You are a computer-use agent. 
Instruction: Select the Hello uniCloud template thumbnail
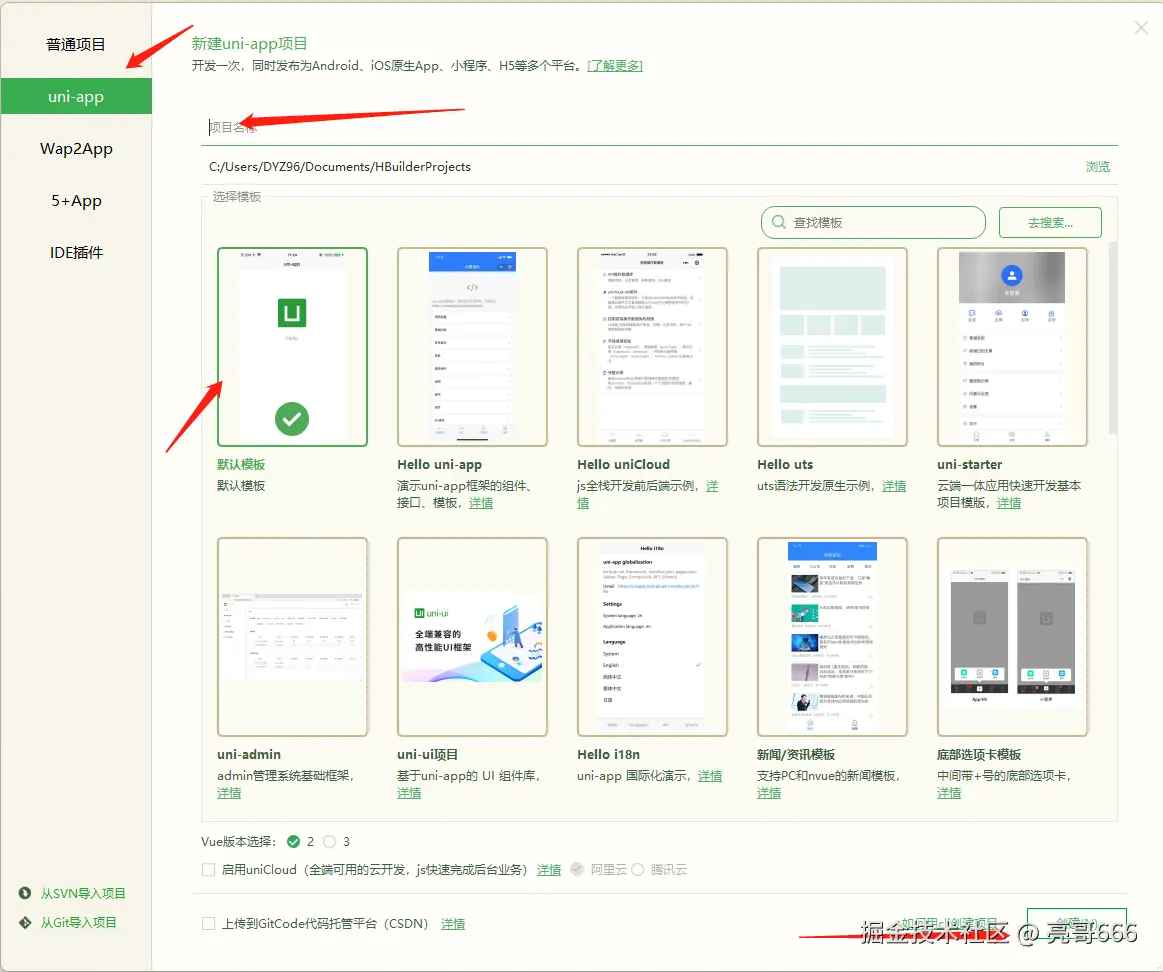(652, 347)
